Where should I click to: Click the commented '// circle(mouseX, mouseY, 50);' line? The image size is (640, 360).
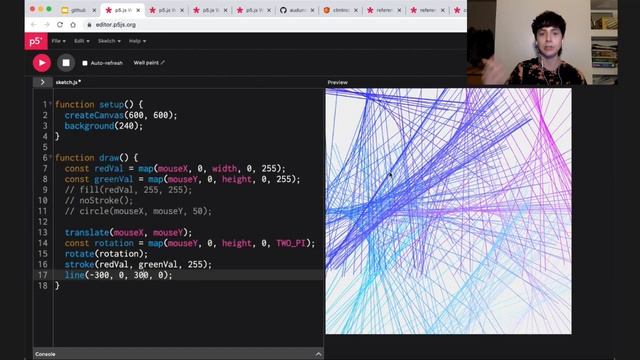pos(138,211)
